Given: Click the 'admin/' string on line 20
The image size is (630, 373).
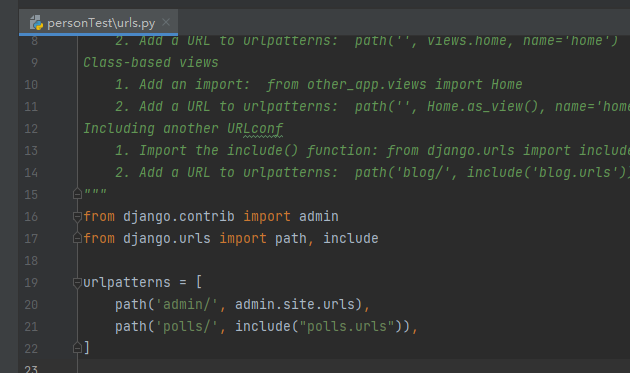Looking at the screenshot, I should 187,304.
